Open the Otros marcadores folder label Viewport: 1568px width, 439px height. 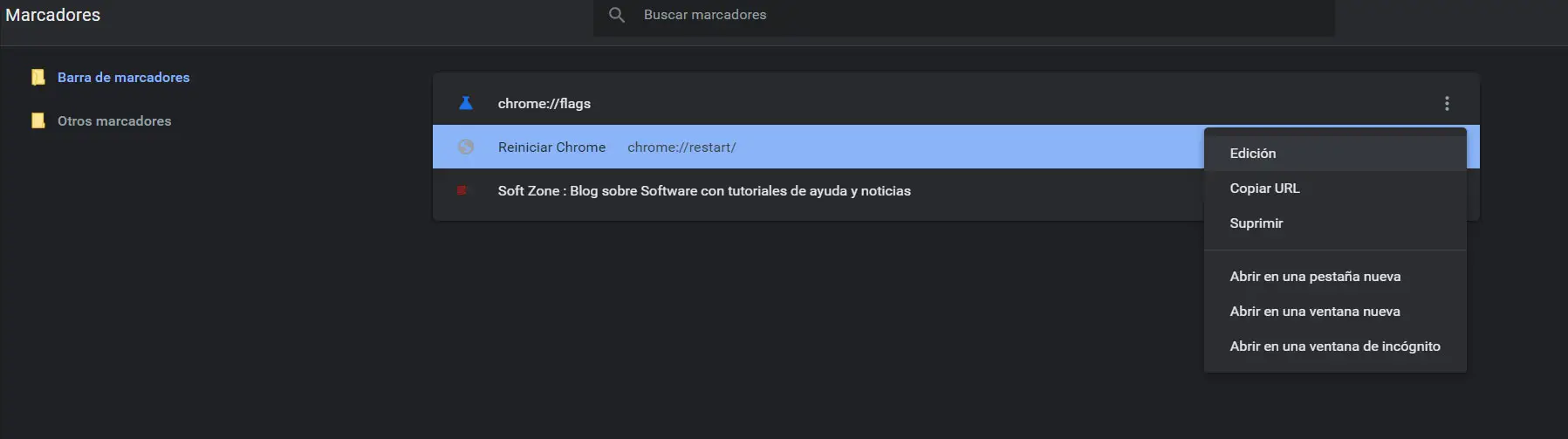(x=114, y=121)
